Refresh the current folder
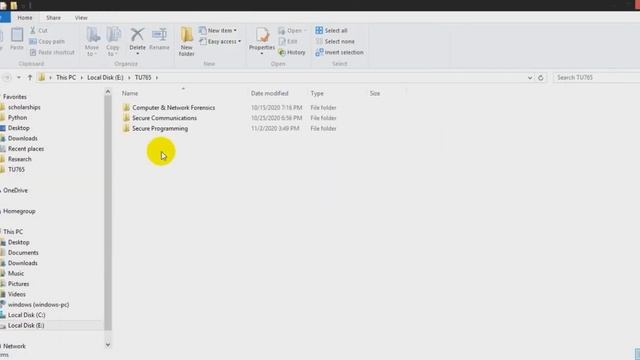Image resolution: width=640 pixels, height=360 pixels. pos(541,78)
